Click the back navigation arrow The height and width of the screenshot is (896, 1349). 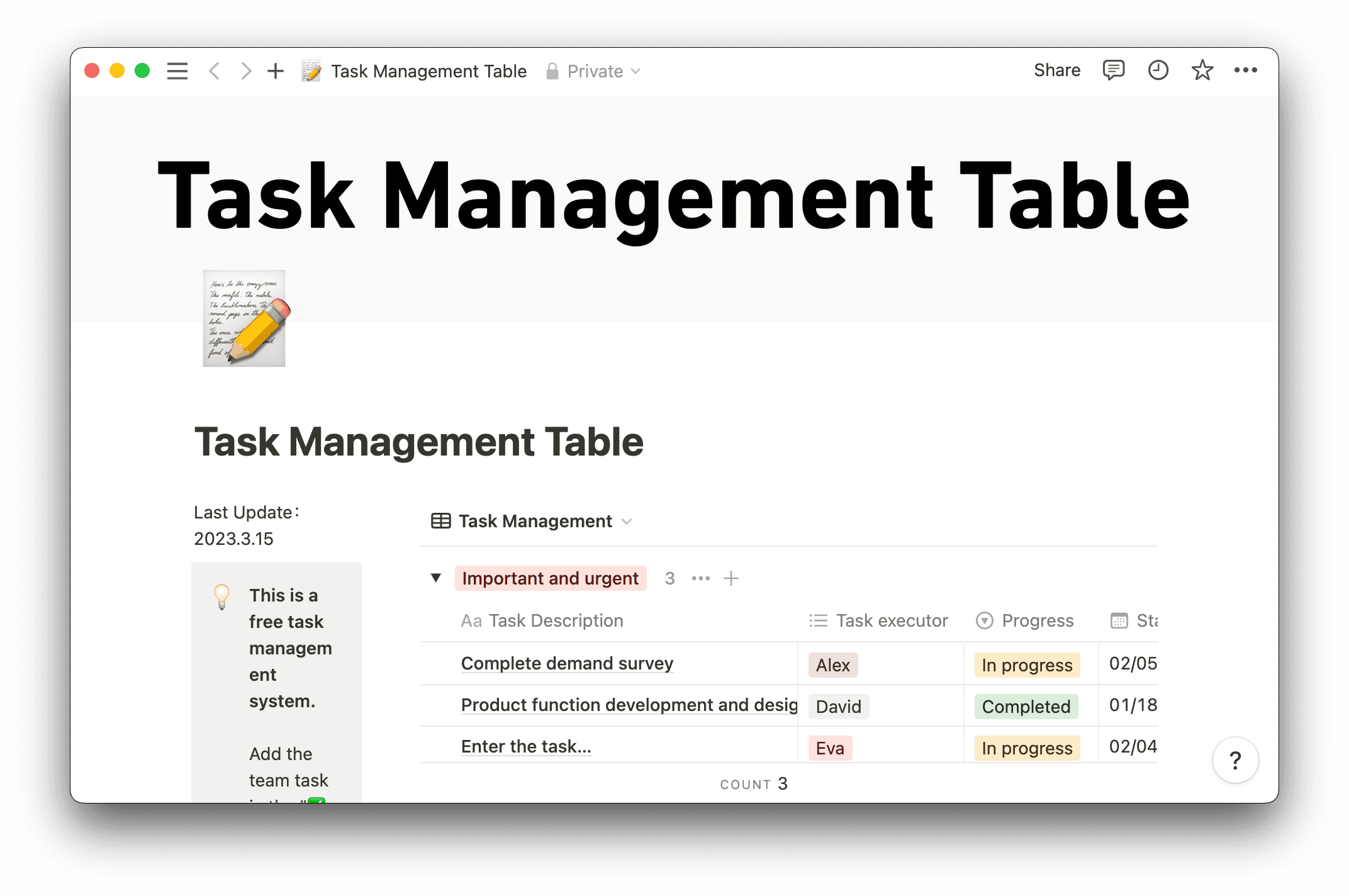214,70
